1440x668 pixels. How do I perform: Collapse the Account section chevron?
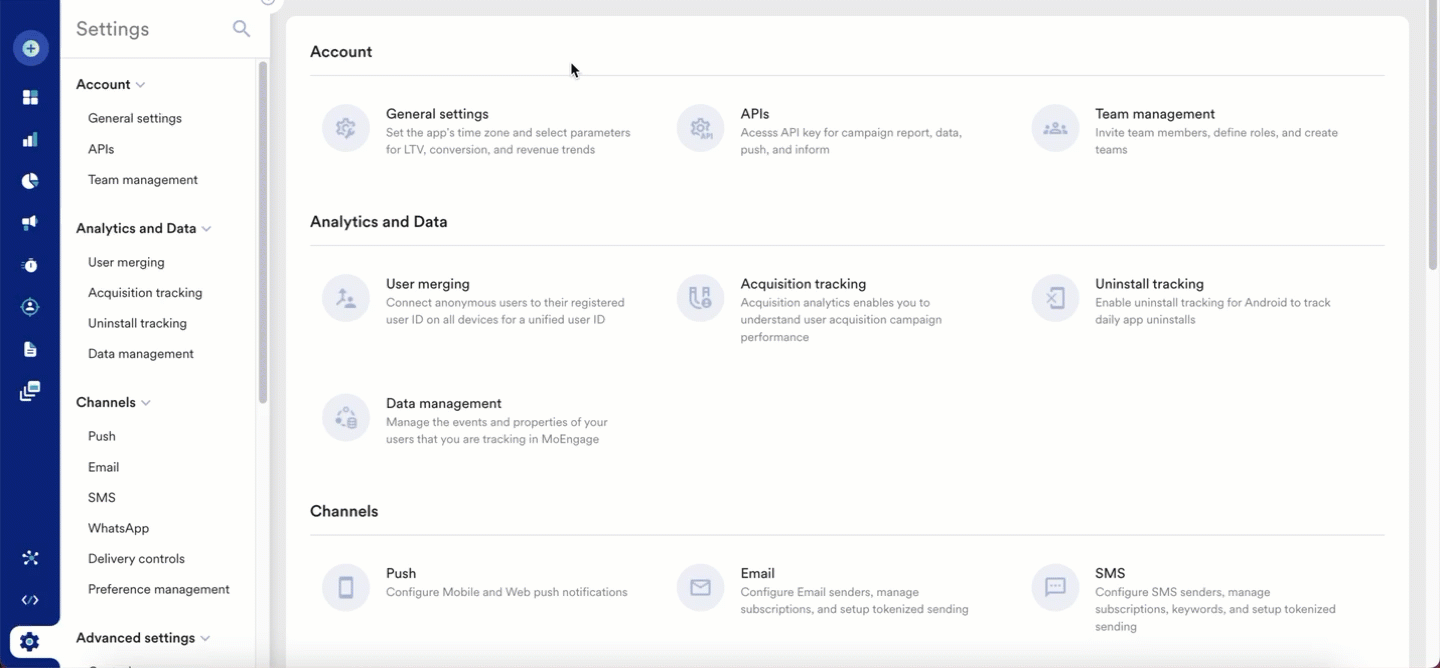click(141, 85)
